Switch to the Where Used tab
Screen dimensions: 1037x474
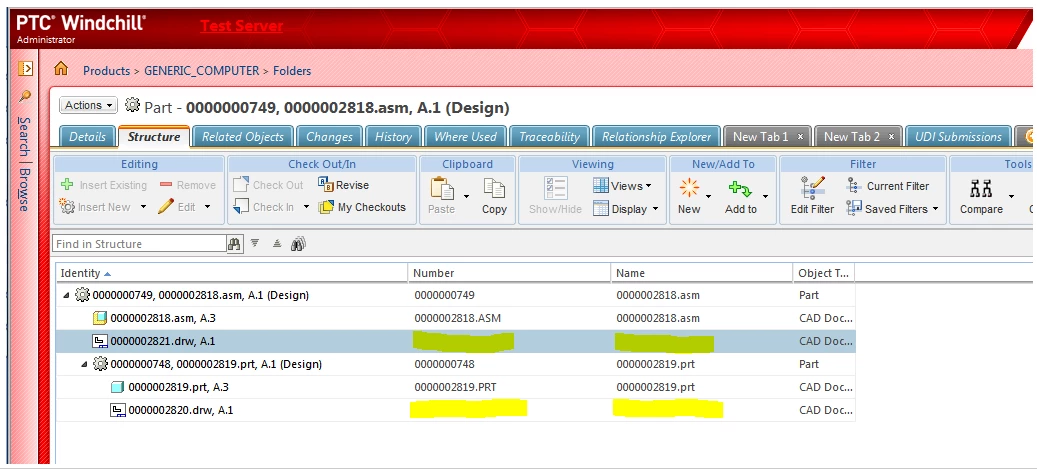(x=465, y=137)
